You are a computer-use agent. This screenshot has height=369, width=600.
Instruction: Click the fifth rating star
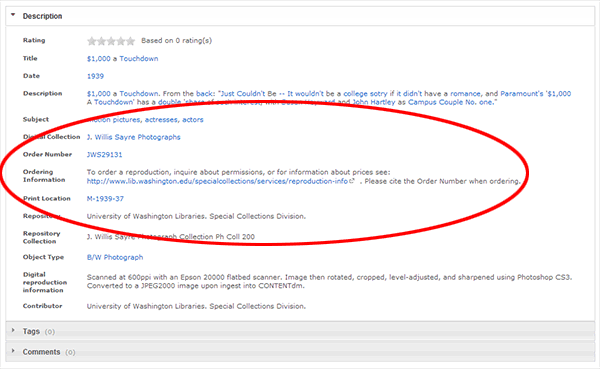pyautogui.click(x=130, y=41)
